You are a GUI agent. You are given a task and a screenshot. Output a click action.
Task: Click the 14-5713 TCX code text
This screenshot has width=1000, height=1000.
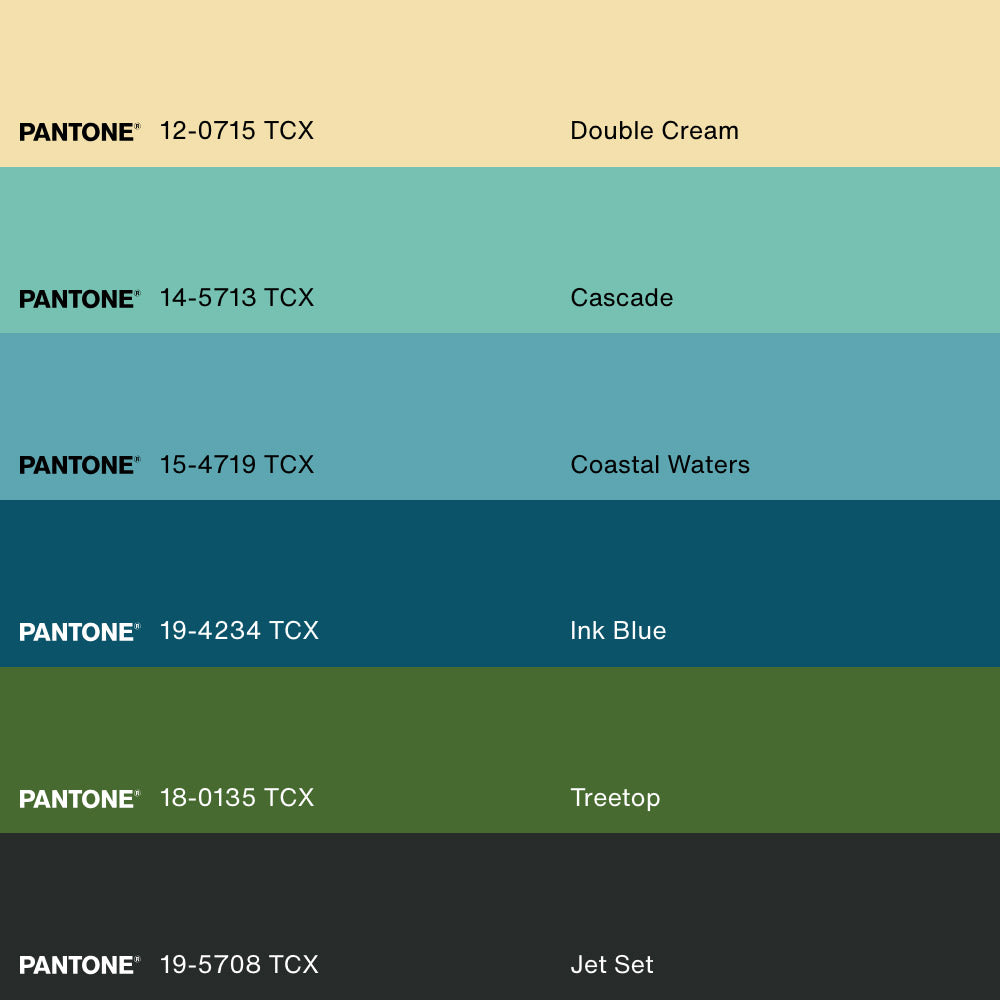[237, 298]
